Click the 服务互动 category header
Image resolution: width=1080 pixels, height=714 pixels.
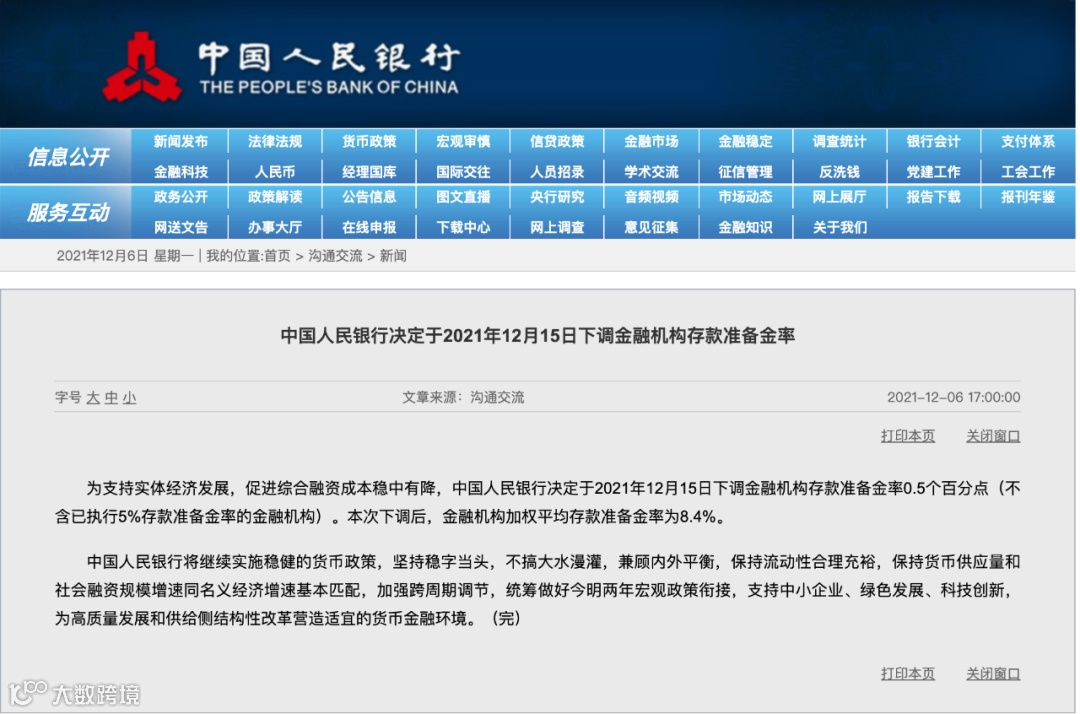click(x=68, y=212)
